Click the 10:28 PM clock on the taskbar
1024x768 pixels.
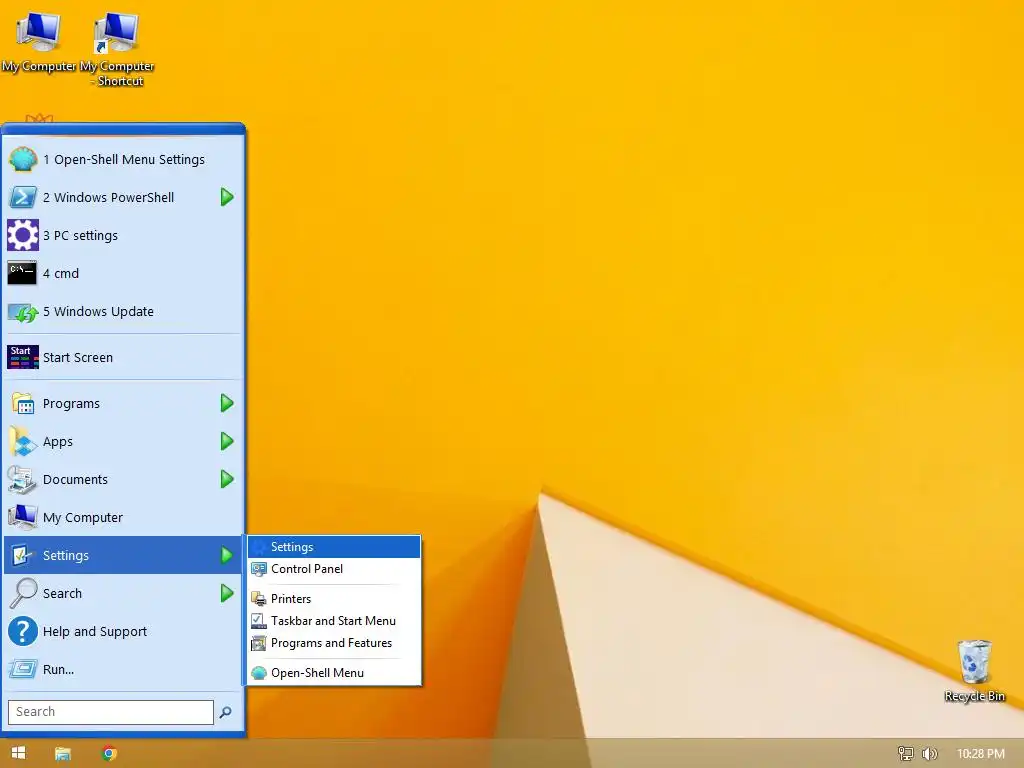tap(980, 754)
